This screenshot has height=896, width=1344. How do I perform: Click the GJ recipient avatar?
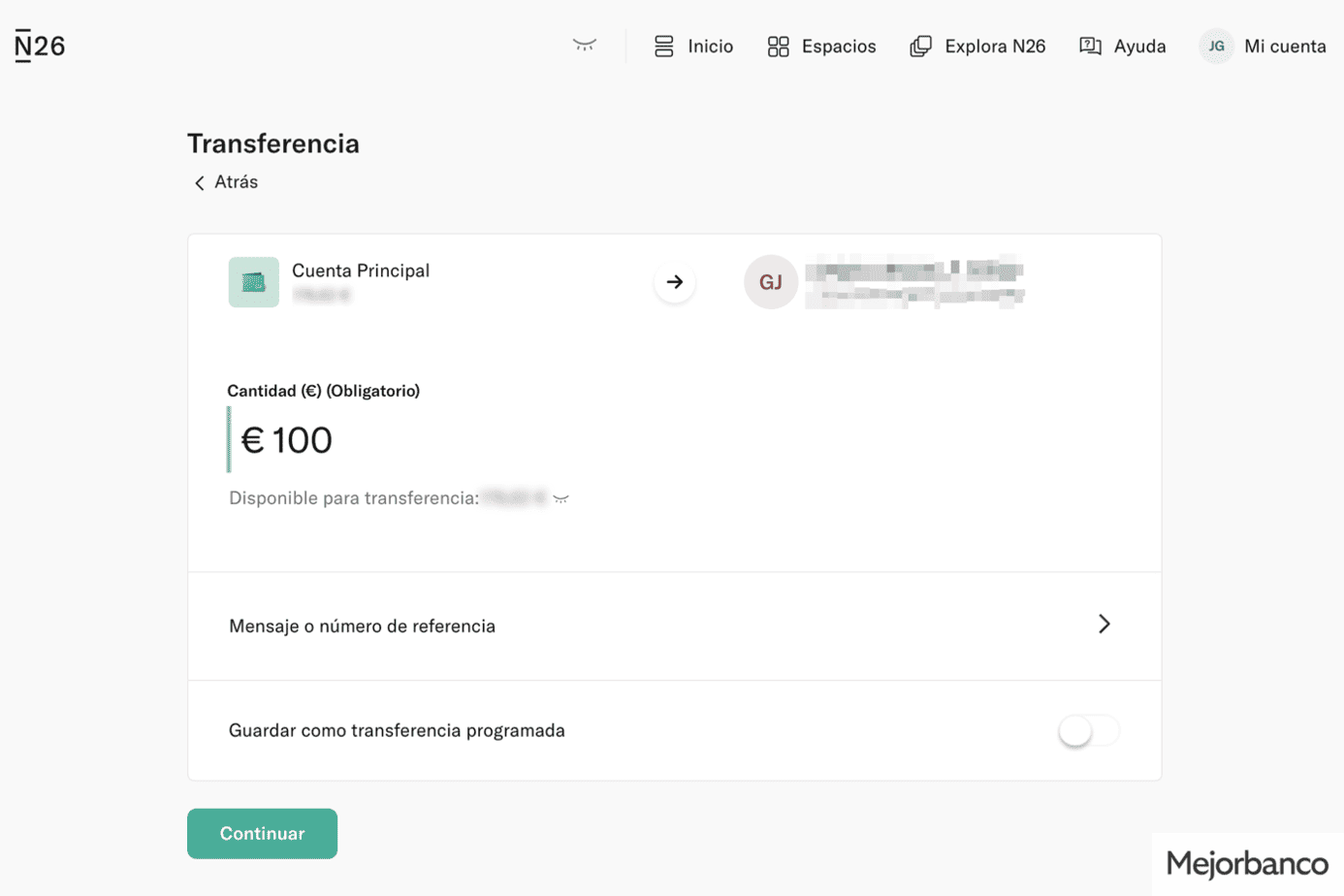point(771,282)
